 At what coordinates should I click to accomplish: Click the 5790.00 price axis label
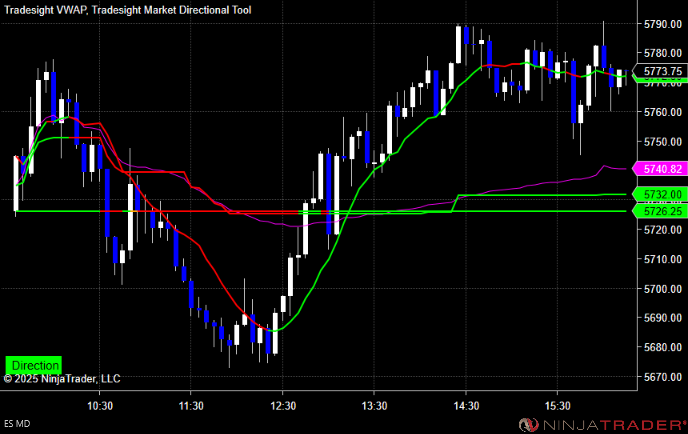663,24
